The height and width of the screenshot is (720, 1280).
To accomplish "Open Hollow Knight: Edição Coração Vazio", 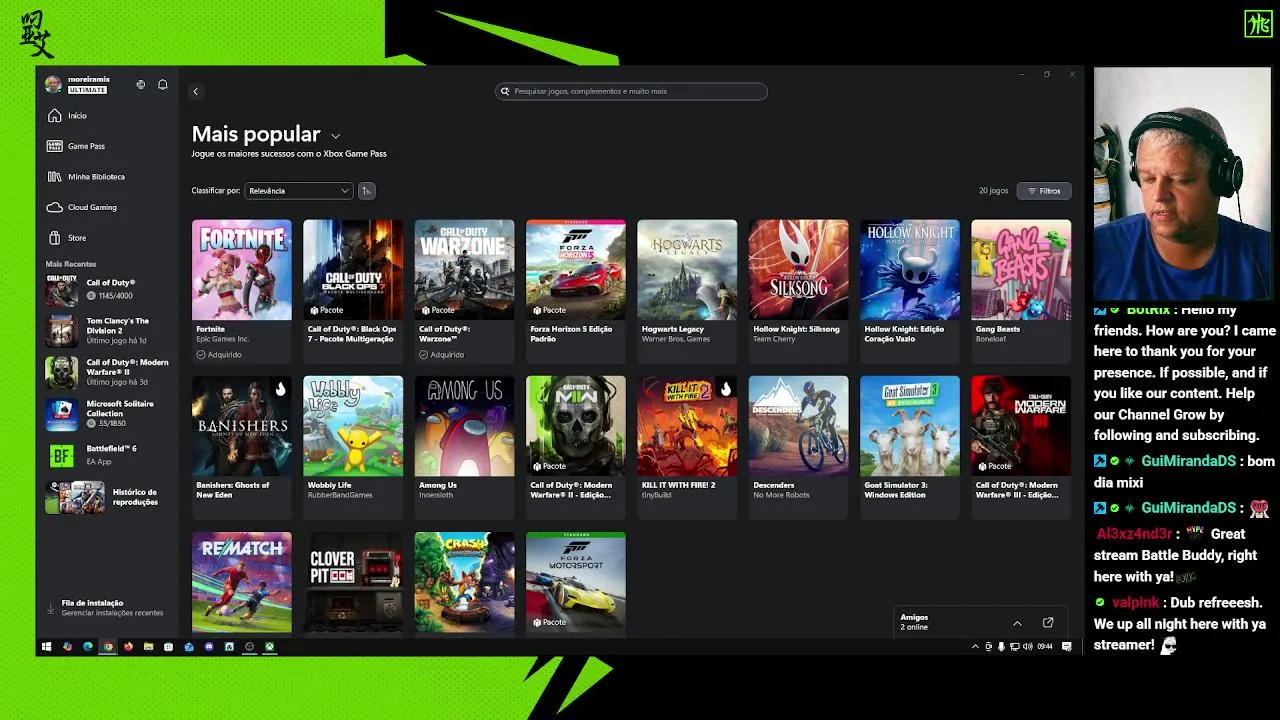I will click(910, 290).
